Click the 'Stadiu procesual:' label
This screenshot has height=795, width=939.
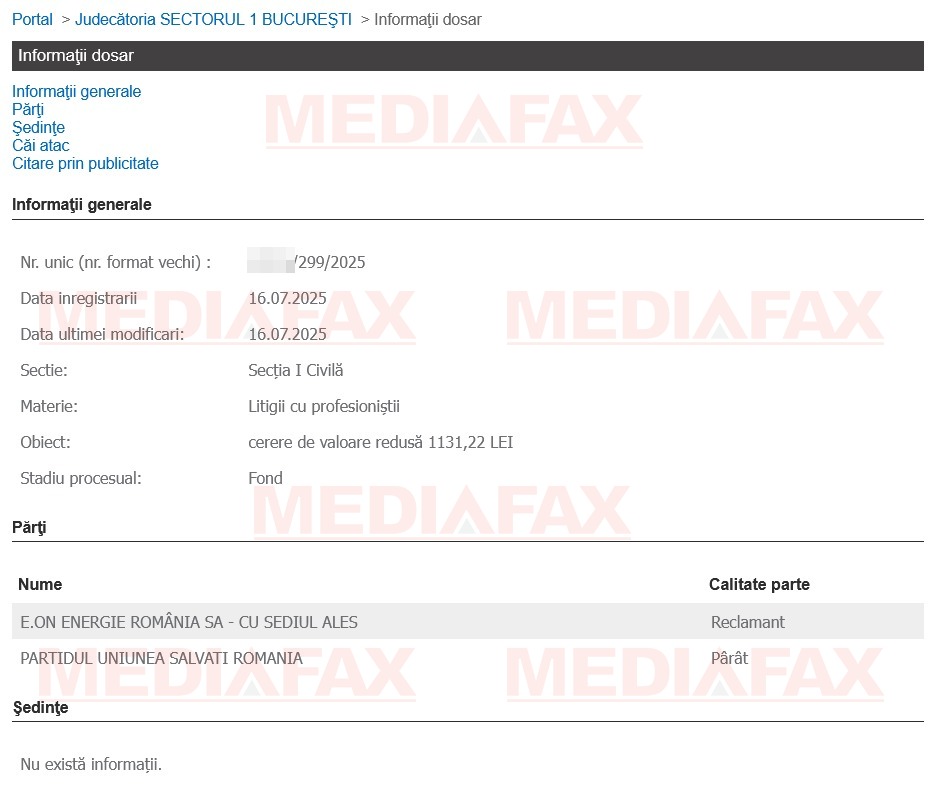[x=81, y=478]
